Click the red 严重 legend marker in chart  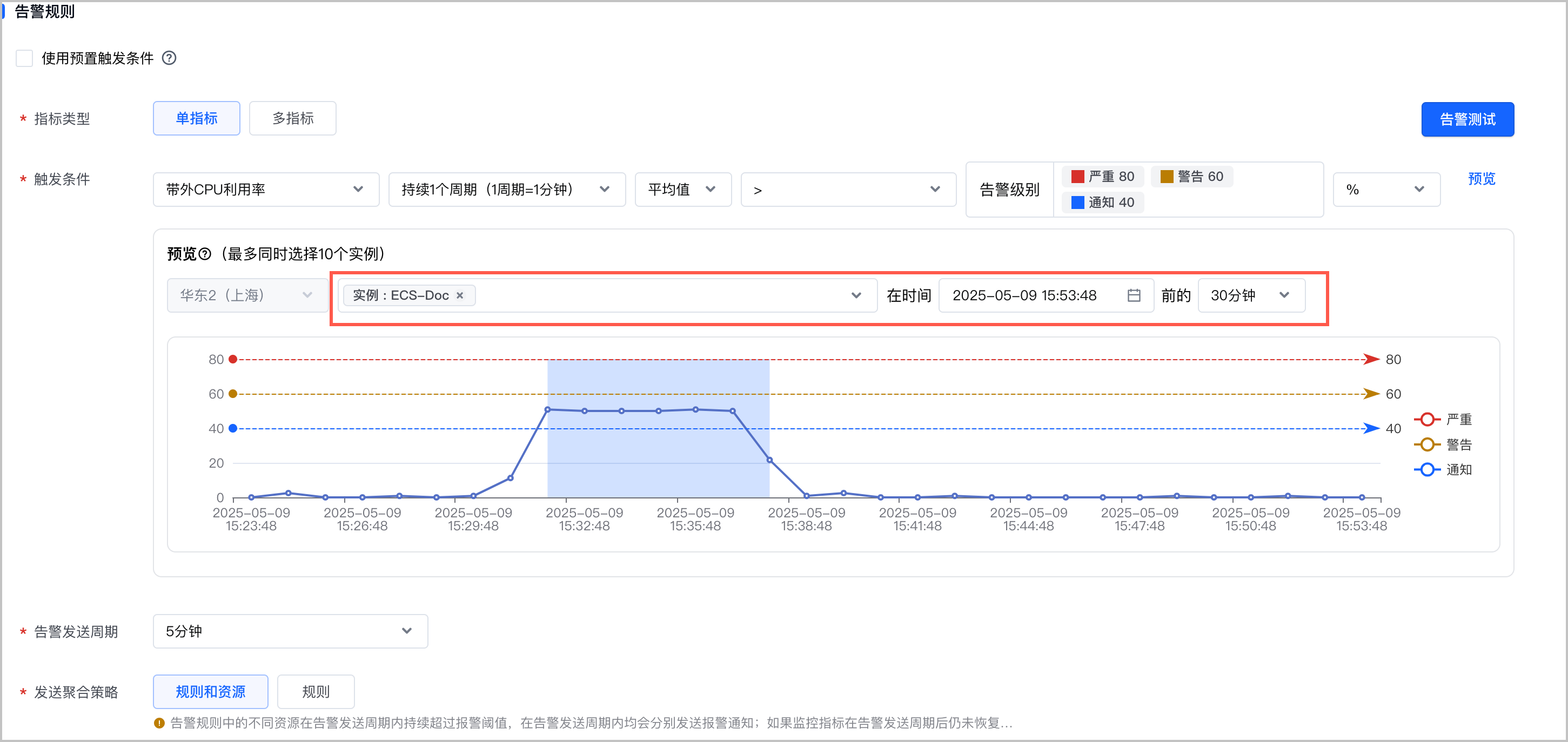(1427, 420)
